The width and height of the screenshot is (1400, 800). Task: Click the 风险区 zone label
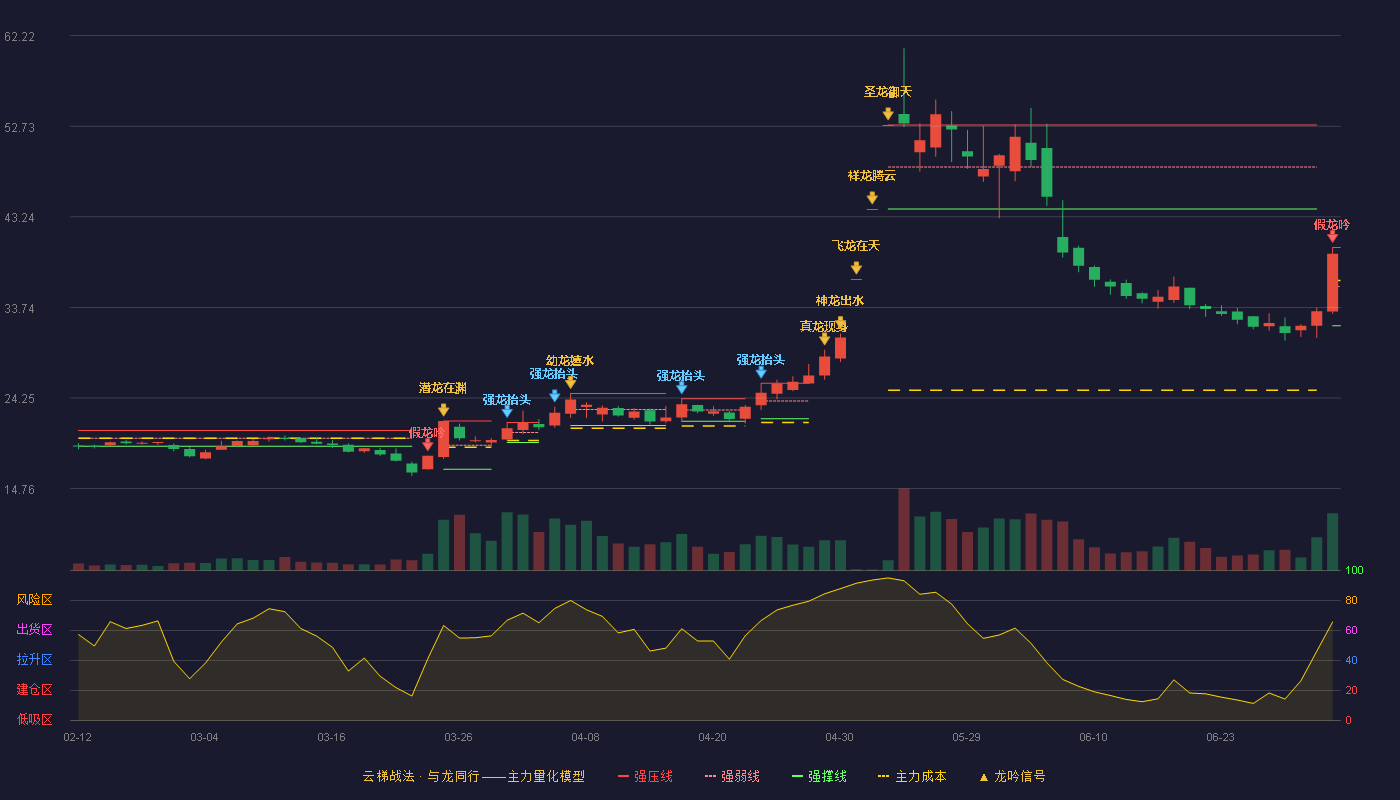[x=34, y=600]
